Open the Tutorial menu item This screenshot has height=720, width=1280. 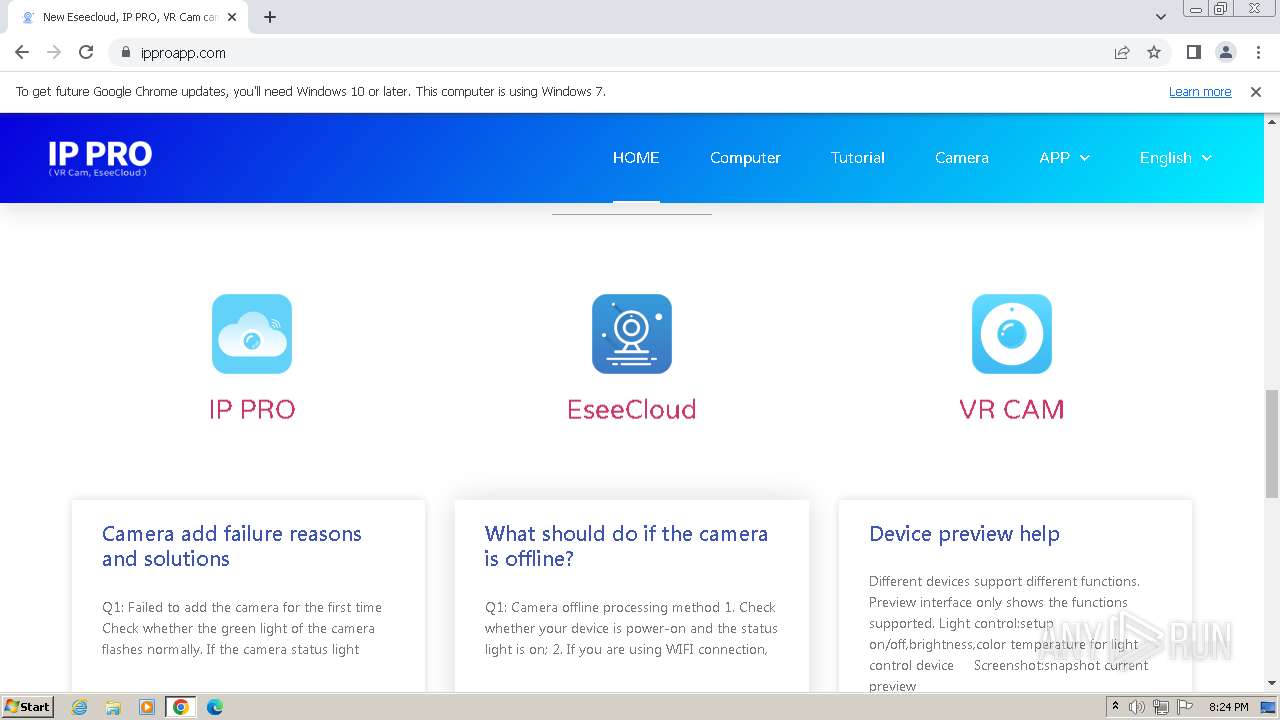858,158
